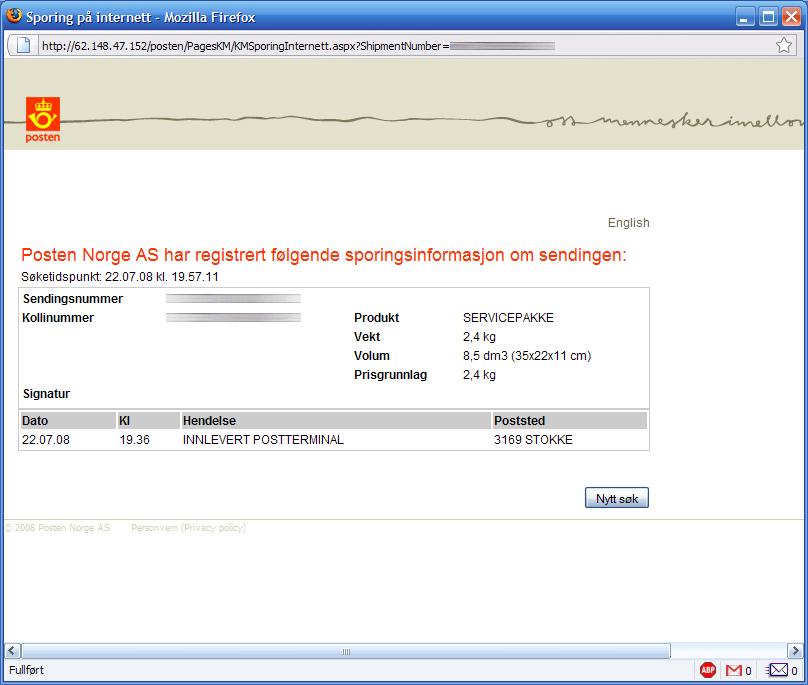Click the Firefox icon in title bar

[x=14, y=16]
